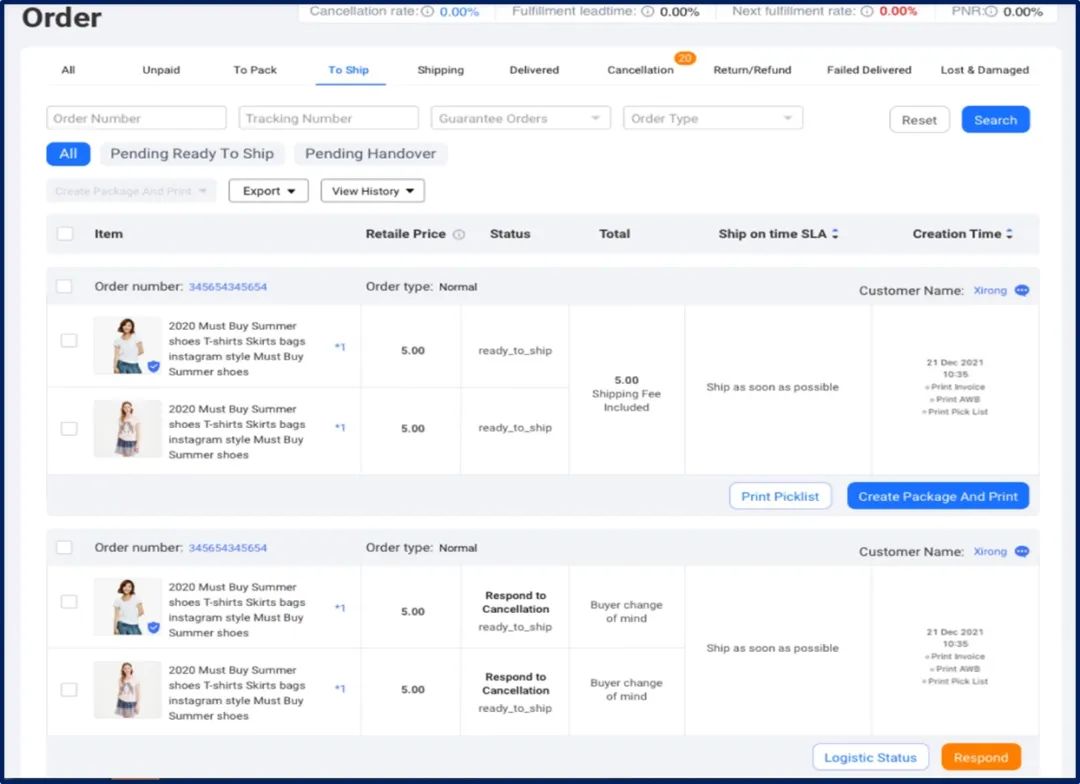Click the Order Number input field

tap(136, 118)
